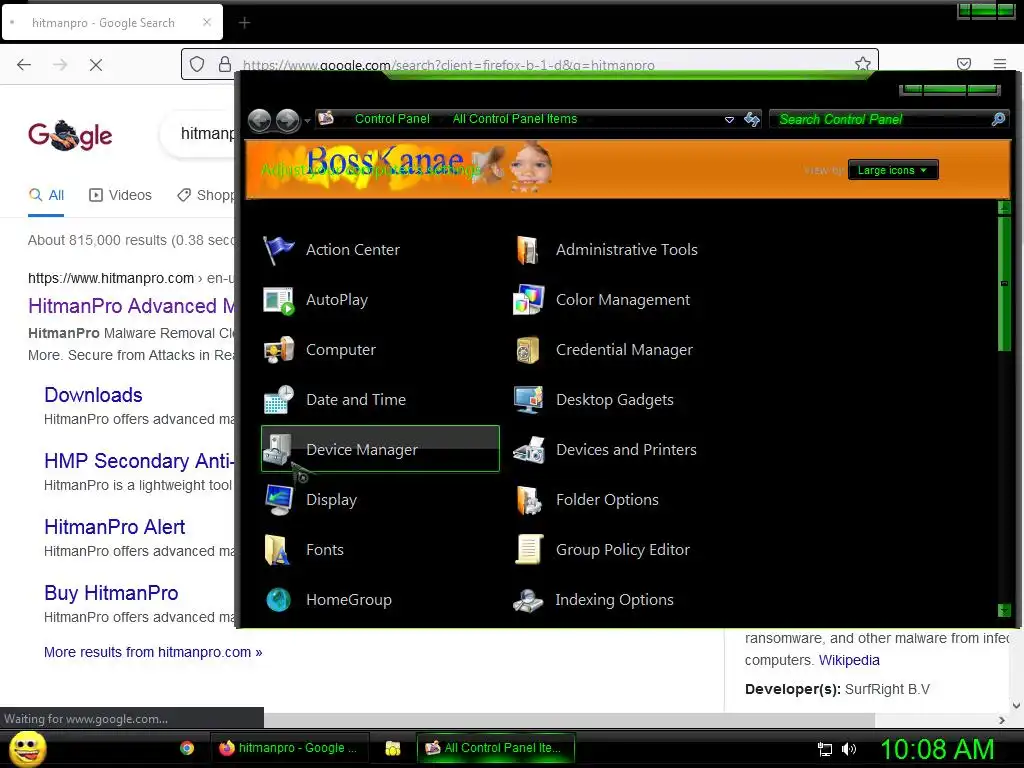Click More results from hitmanpro.com

point(153,652)
